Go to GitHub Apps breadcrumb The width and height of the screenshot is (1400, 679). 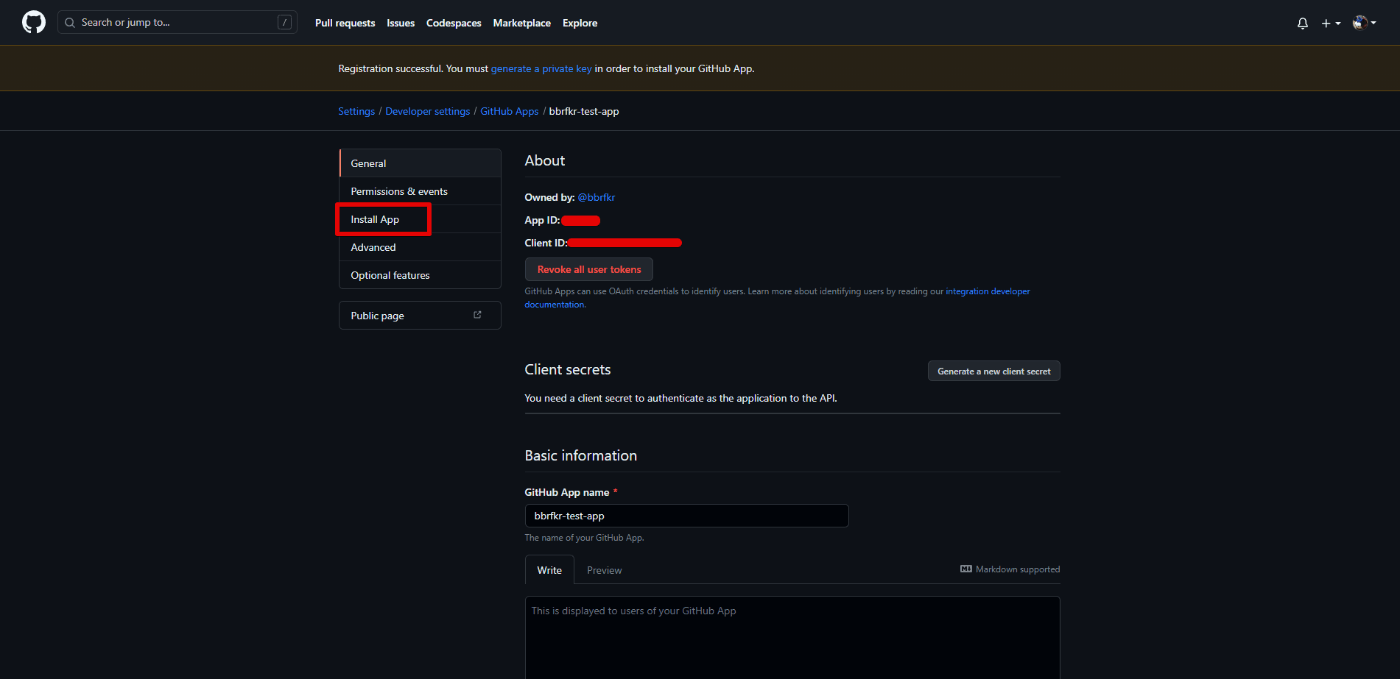(509, 111)
